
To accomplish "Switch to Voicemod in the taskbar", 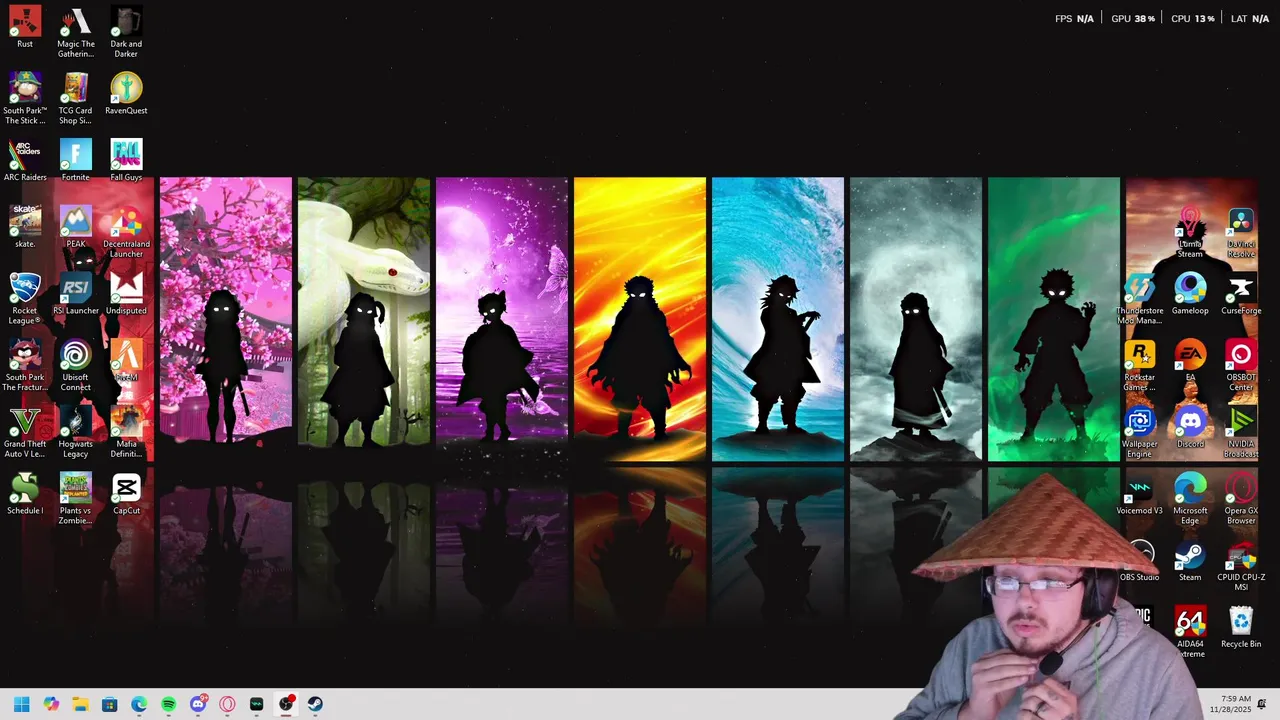I will pyautogui.click(x=256, y=704).
